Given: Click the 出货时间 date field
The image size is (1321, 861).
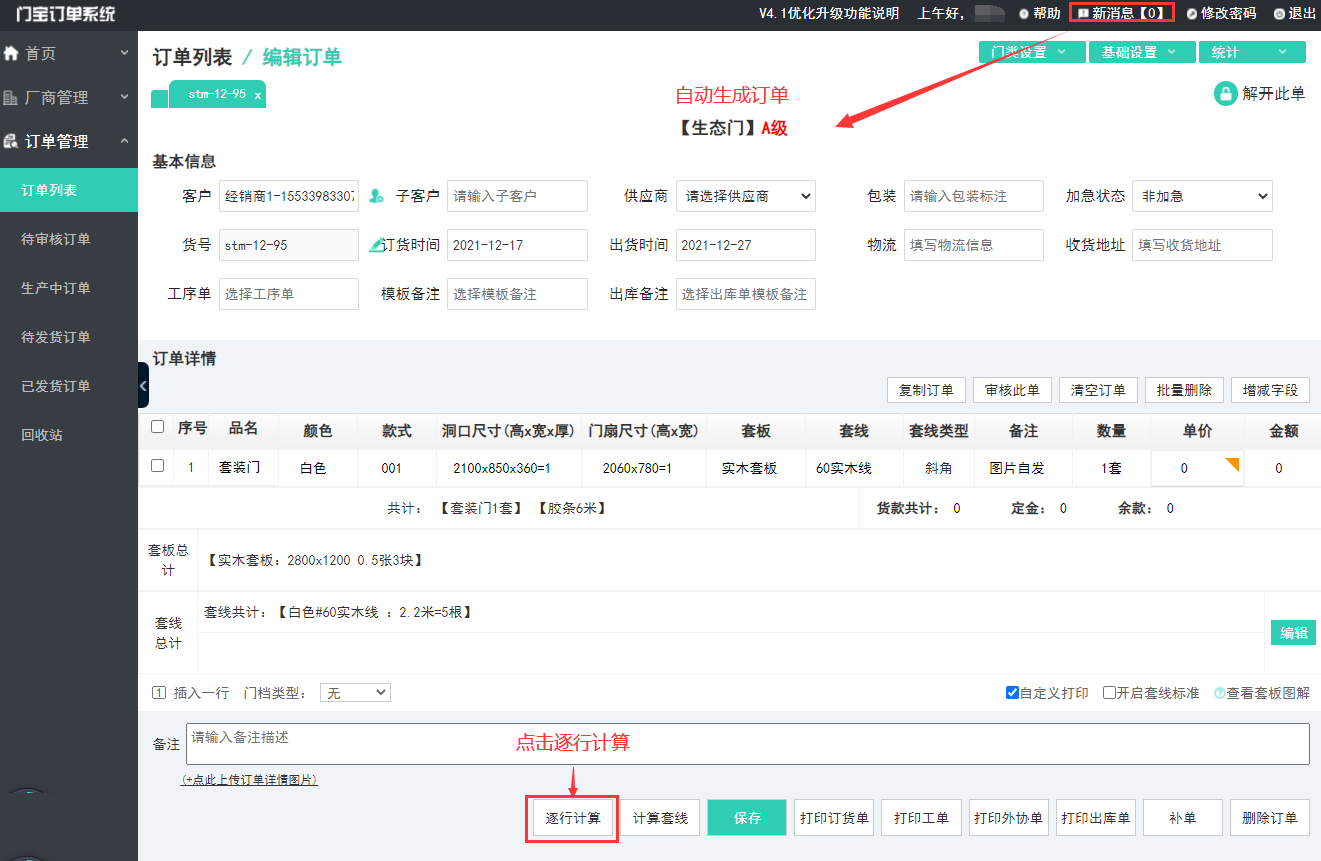Looking at the screenshot, I should [x=746, y=245].
